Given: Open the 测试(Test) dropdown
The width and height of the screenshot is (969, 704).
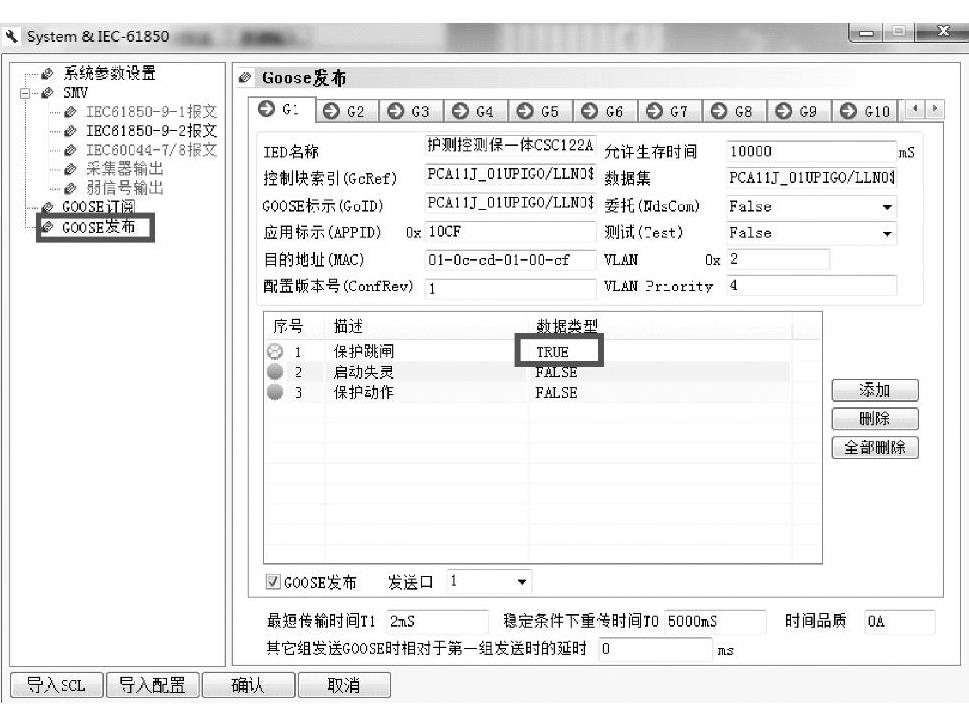Looking at the screenshot, I should click(x=887, y=234).
